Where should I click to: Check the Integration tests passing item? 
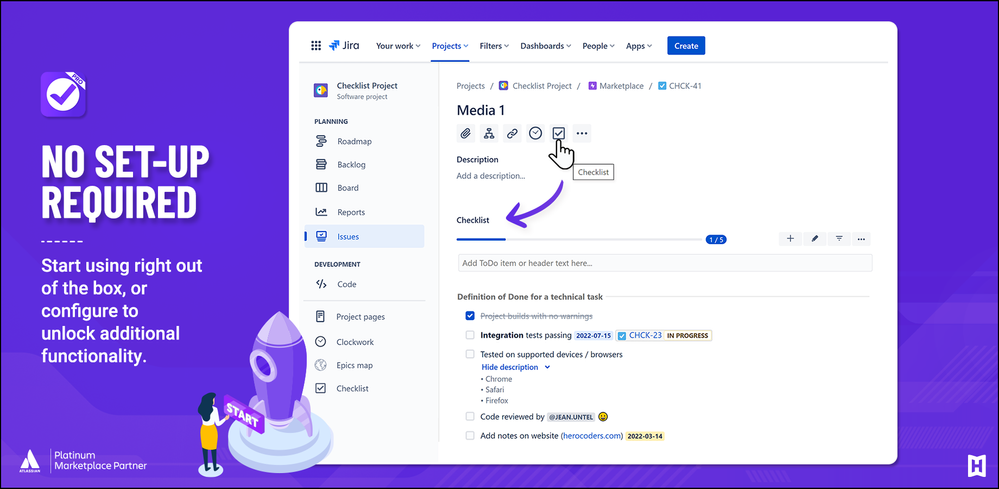(x=470, y=335)
